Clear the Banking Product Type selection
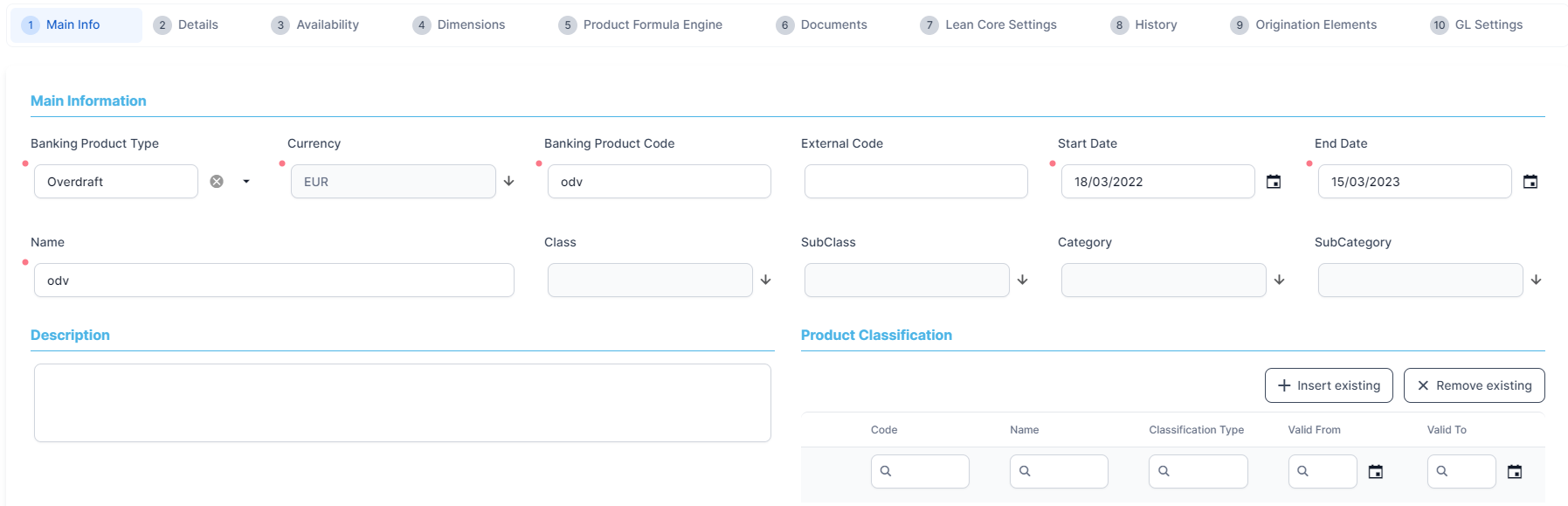The image size is (1568, 506). pos(217,182)
